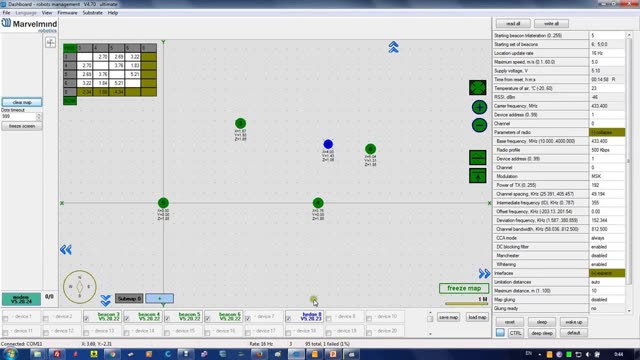Click the double left chevrons on map

[x=66, y=249]
